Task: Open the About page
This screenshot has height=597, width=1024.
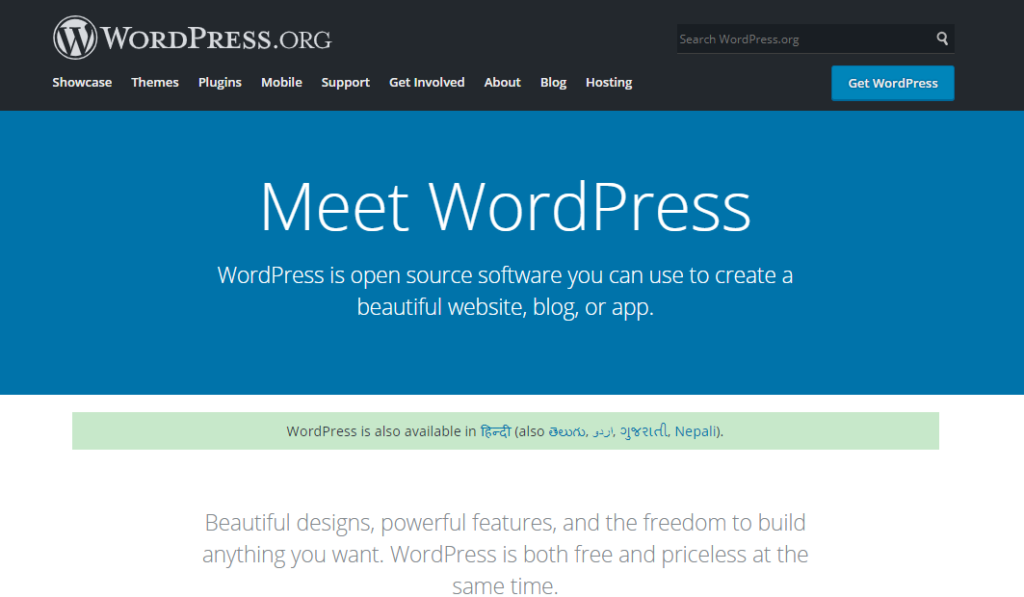Action: 502,82
